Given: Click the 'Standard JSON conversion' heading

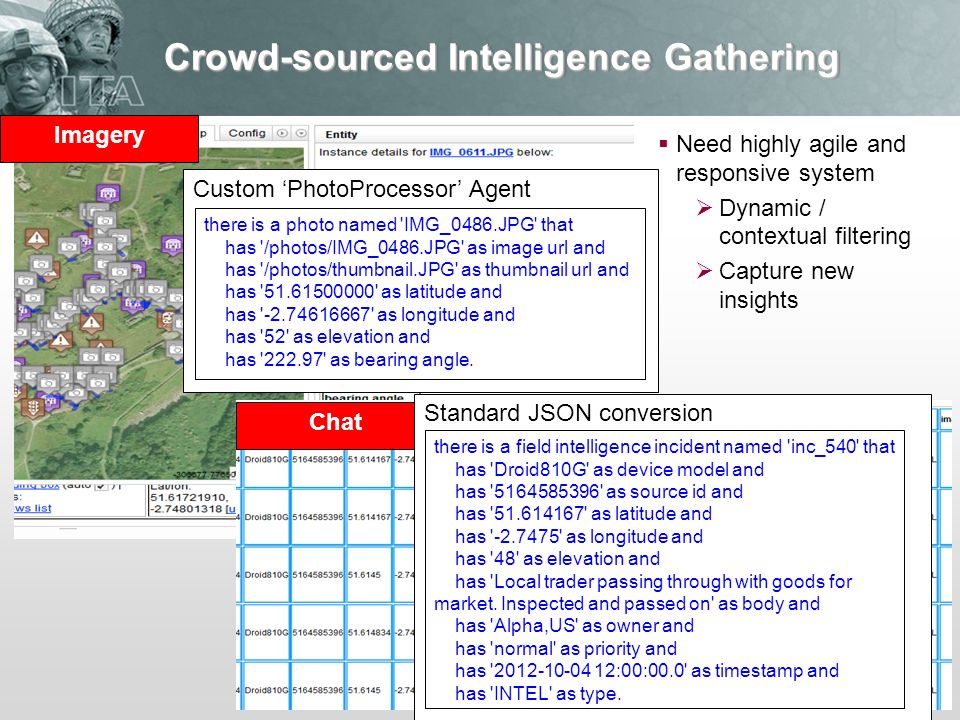Looking at the screenshot, I should click(x=568, y=413).
